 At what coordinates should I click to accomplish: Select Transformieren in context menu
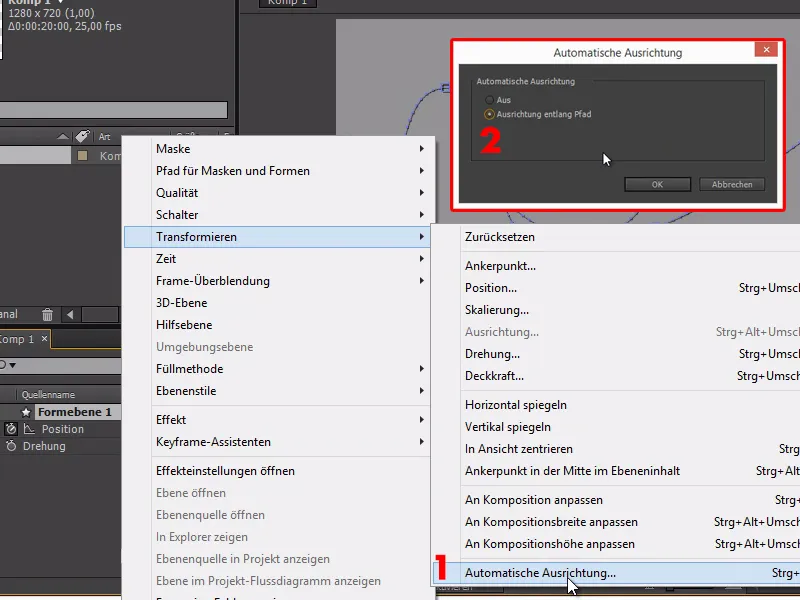point(278,237)
